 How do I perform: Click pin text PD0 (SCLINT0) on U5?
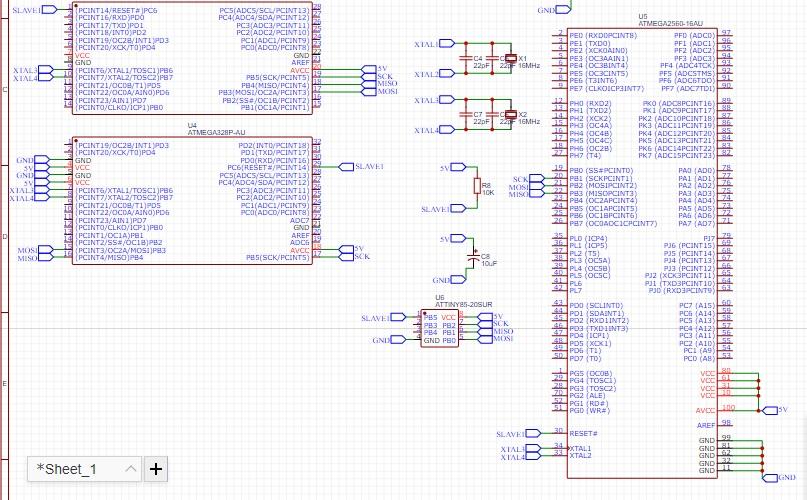coord(596,305)
